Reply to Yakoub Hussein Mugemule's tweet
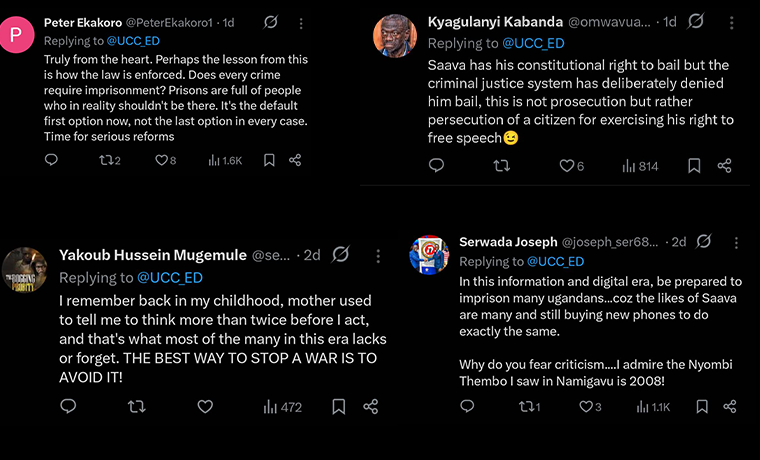 pyautogui.click(x=68, y=406)
